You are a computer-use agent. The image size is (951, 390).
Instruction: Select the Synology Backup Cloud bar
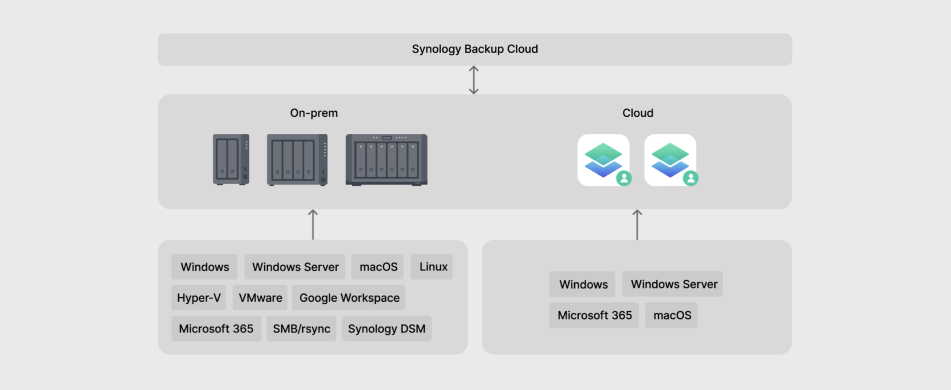[x=475, y=49]
